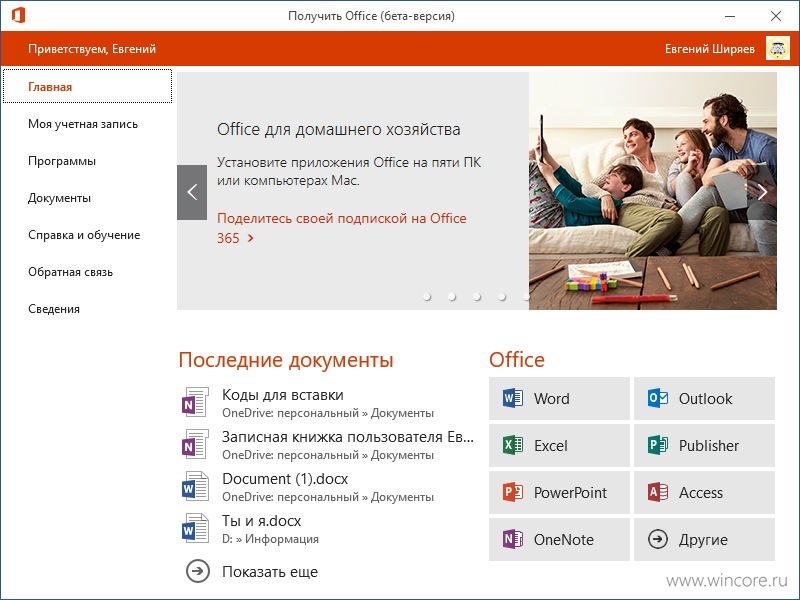Screen dimensions: 800x600
Task: Advance to next banner slide arrow
Action: point(762,192)
